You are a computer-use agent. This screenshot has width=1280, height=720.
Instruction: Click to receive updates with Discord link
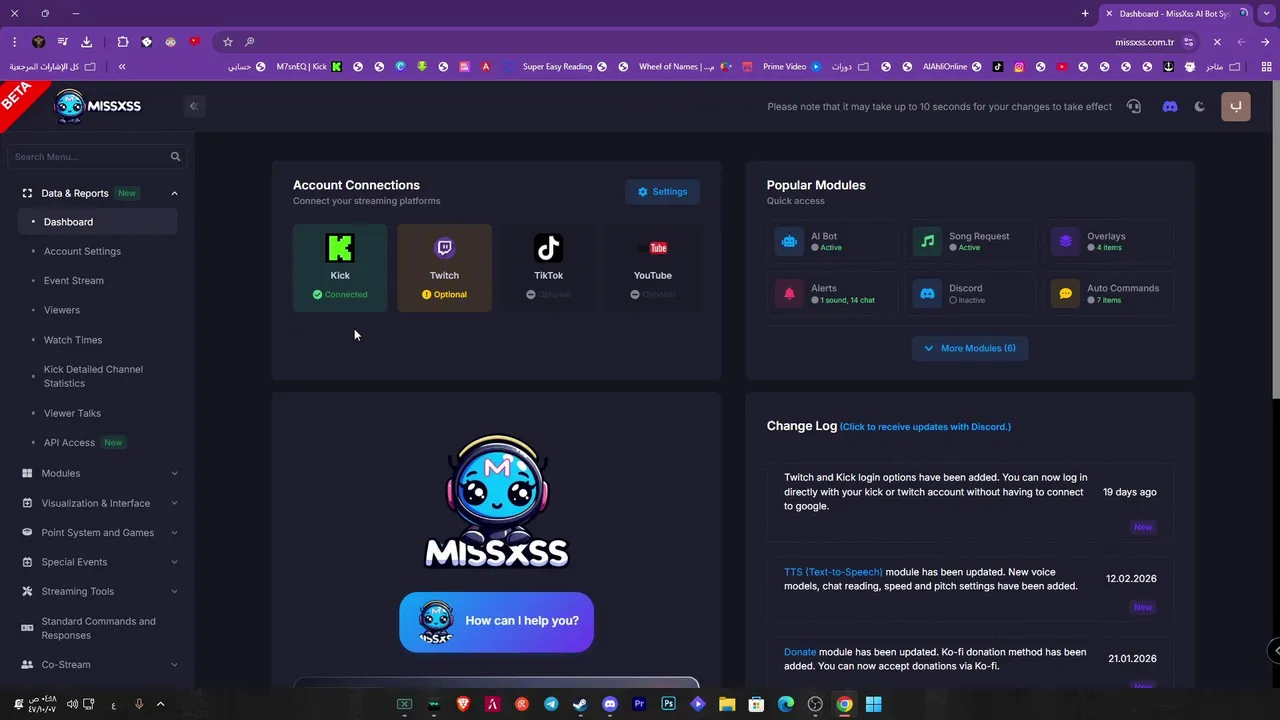point(925,427)
